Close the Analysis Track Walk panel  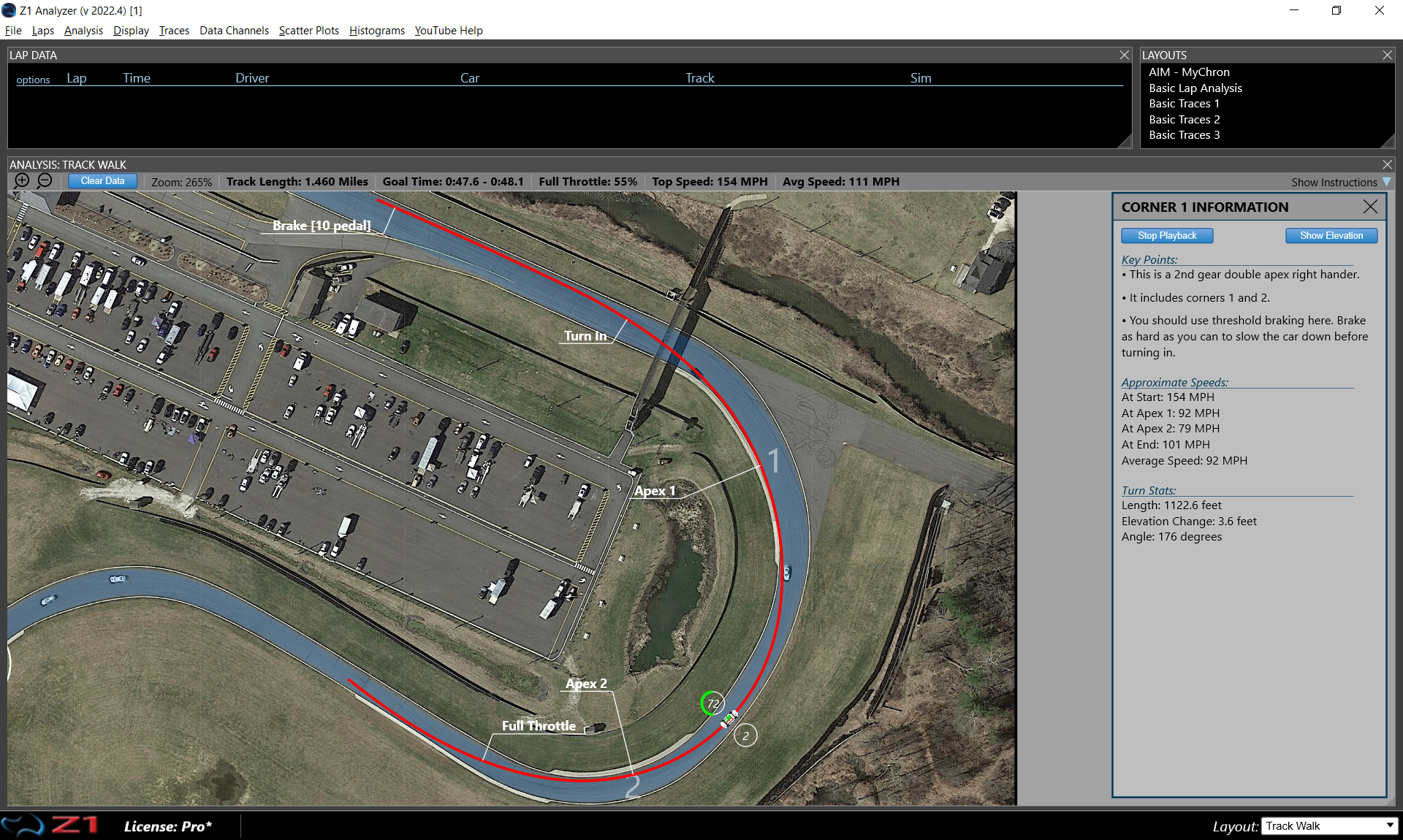tap(1388, 164)
